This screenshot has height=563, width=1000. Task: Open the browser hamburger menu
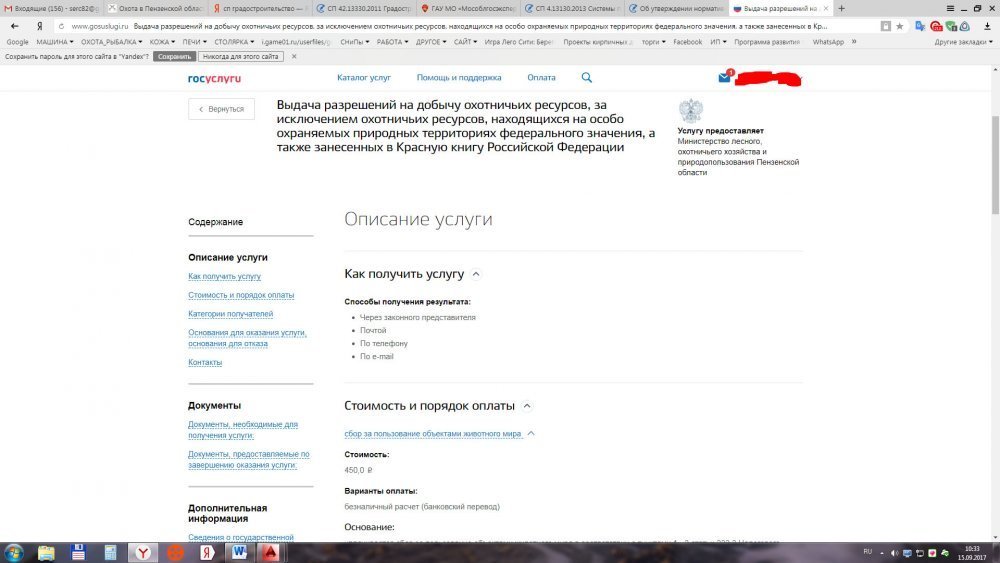[950, 8]
